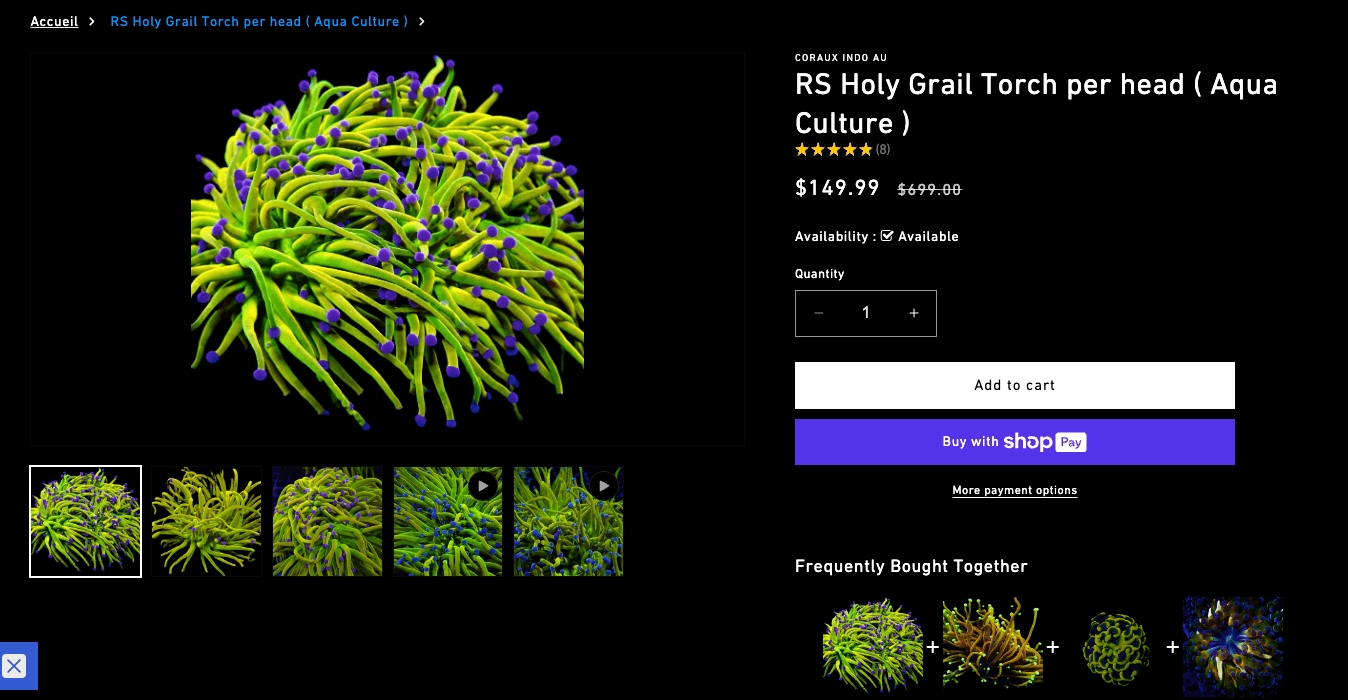
Task: Open the (8) reviews count link
Action: coord(881,148)
